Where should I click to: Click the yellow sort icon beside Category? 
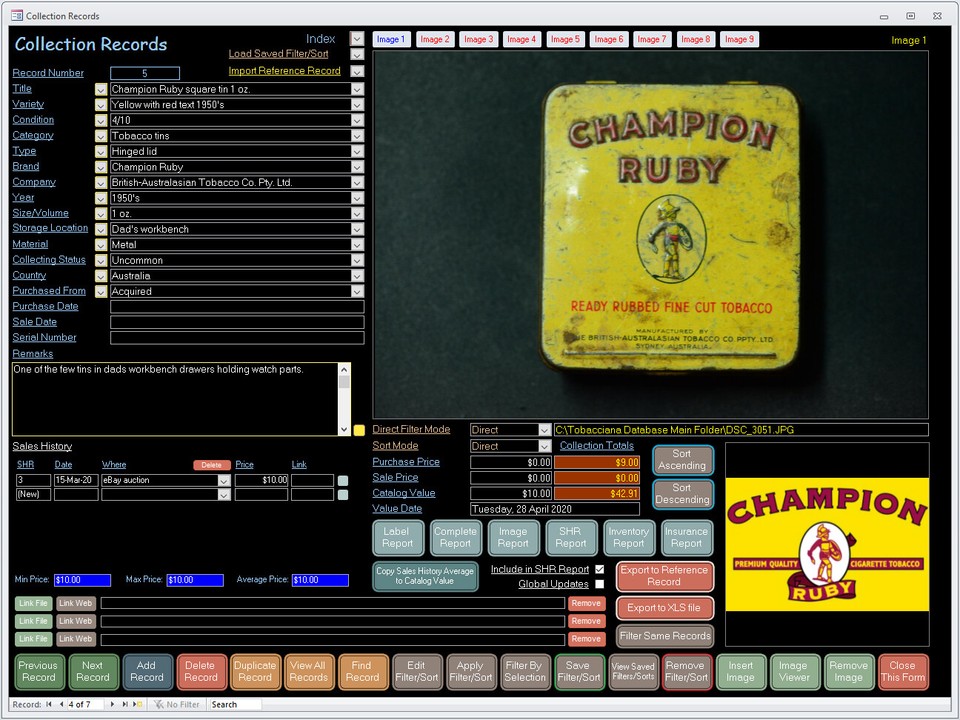click(x=101, y=136)
